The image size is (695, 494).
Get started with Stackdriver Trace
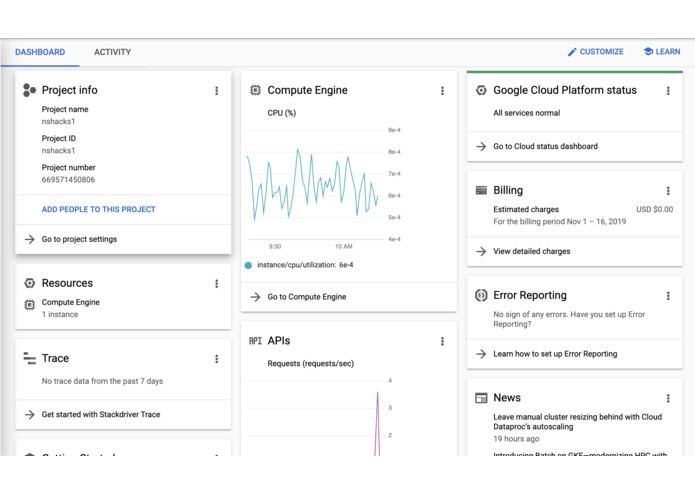pos(100,415)
